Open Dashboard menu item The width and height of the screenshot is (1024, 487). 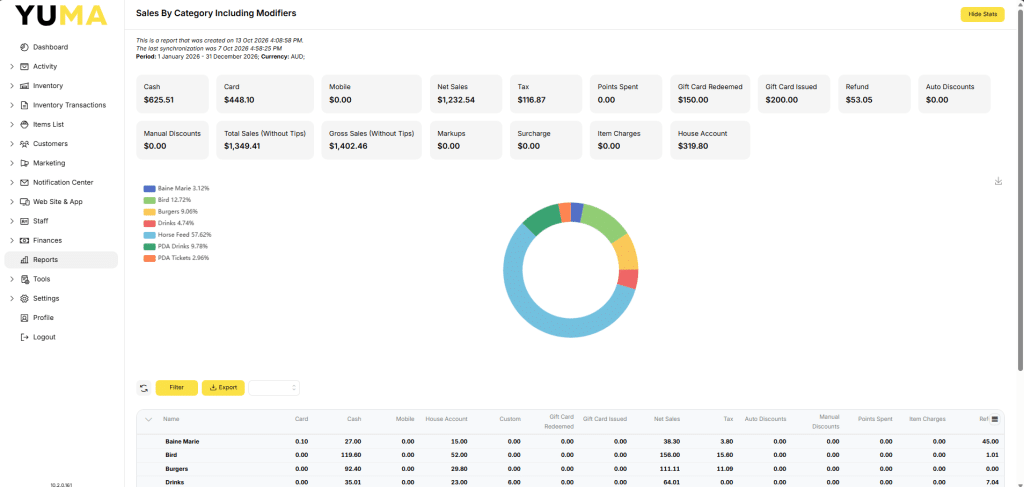pyautogui.click(x=61, y=47)
